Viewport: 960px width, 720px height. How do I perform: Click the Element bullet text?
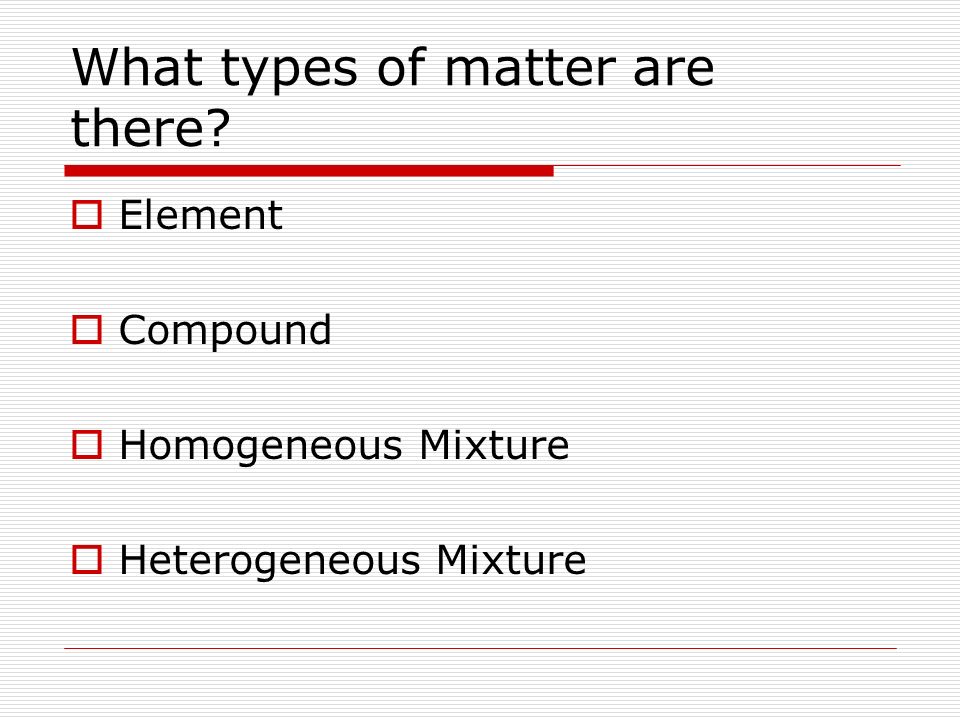click(201, 215)
